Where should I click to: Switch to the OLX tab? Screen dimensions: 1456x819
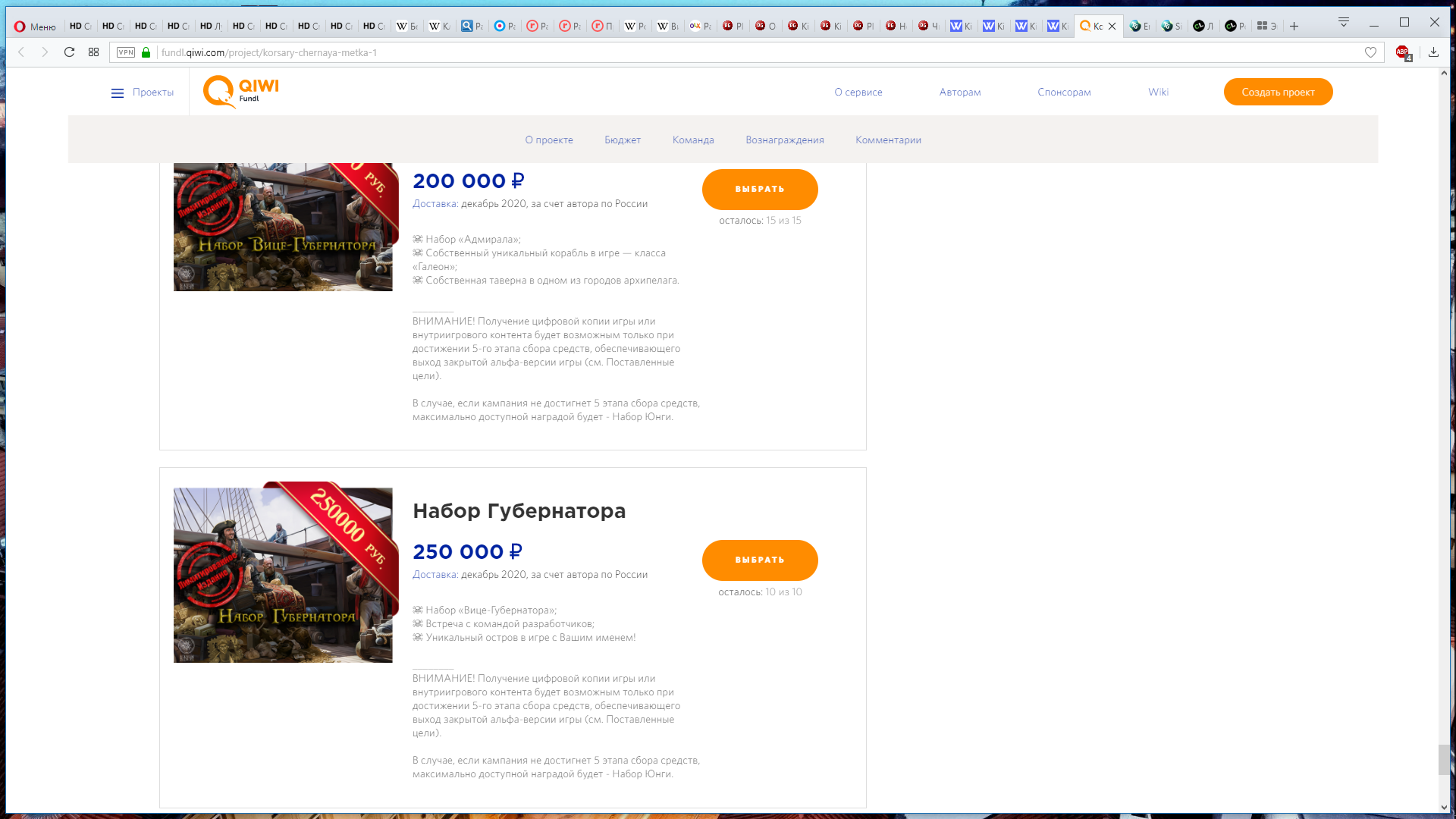pos(700,26)
